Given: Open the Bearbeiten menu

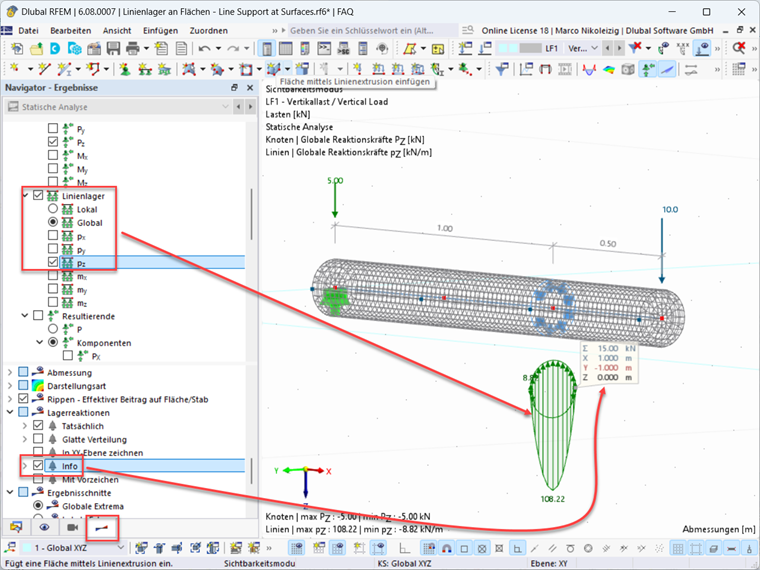Looking at the screenshot, I should pos(71,31).
